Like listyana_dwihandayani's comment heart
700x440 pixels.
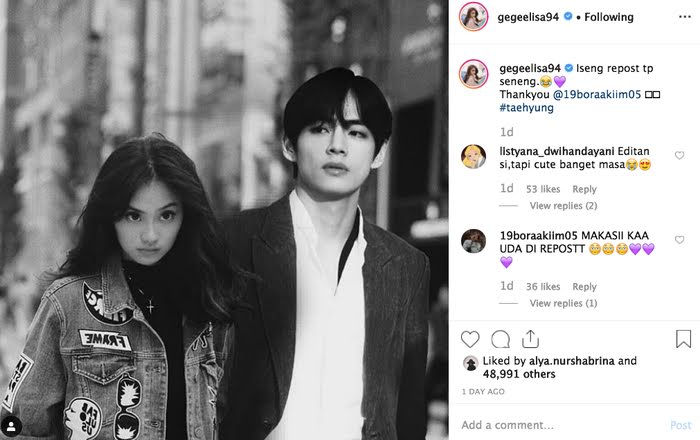(679, 155)
